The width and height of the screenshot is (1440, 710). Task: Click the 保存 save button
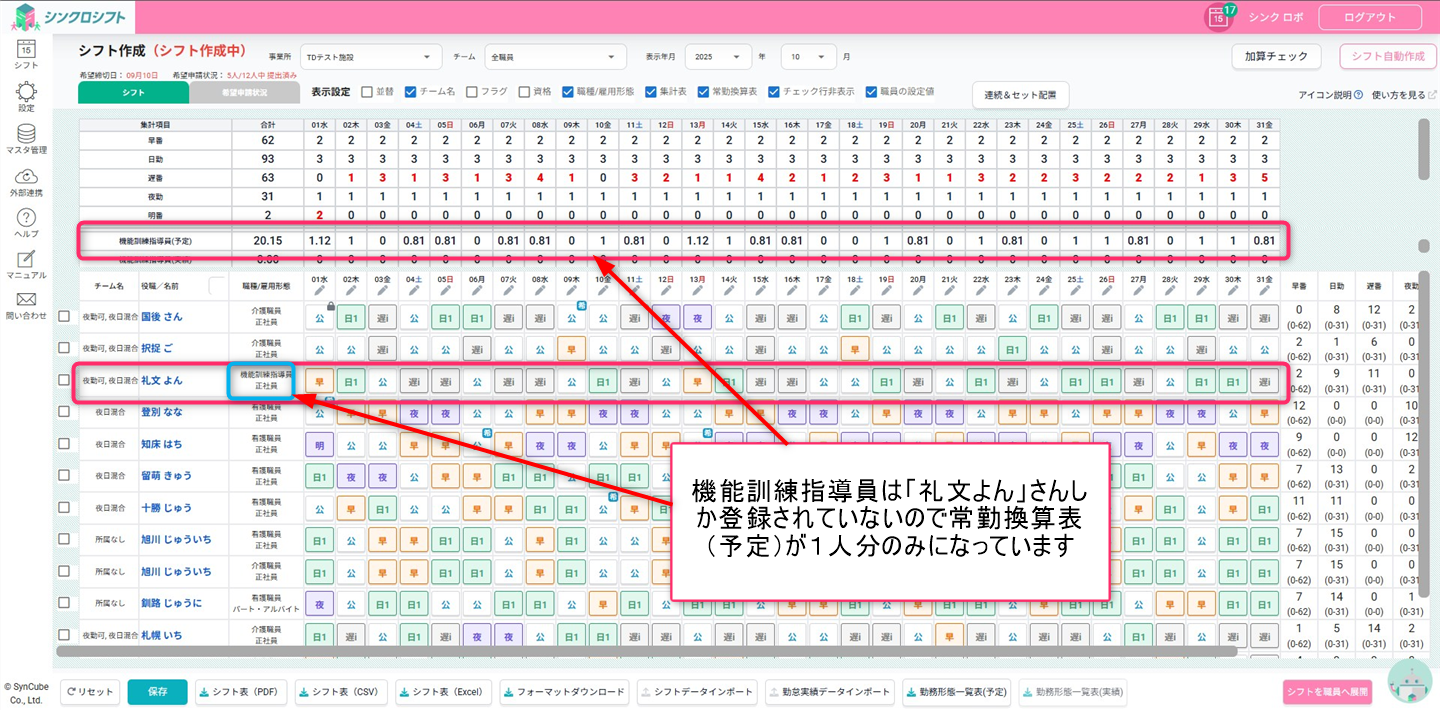(157, 692)
